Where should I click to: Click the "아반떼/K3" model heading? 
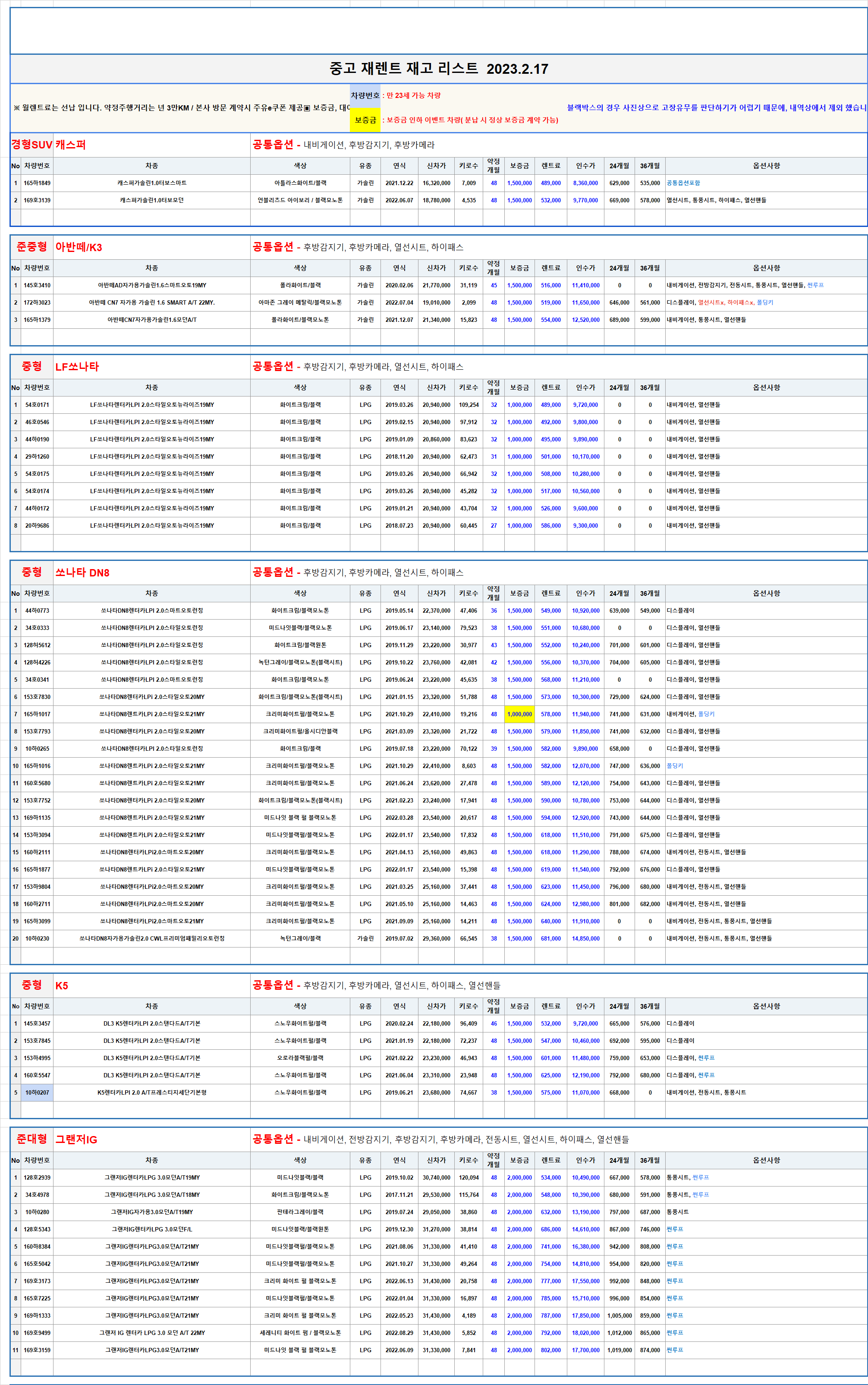click(79, 247)
